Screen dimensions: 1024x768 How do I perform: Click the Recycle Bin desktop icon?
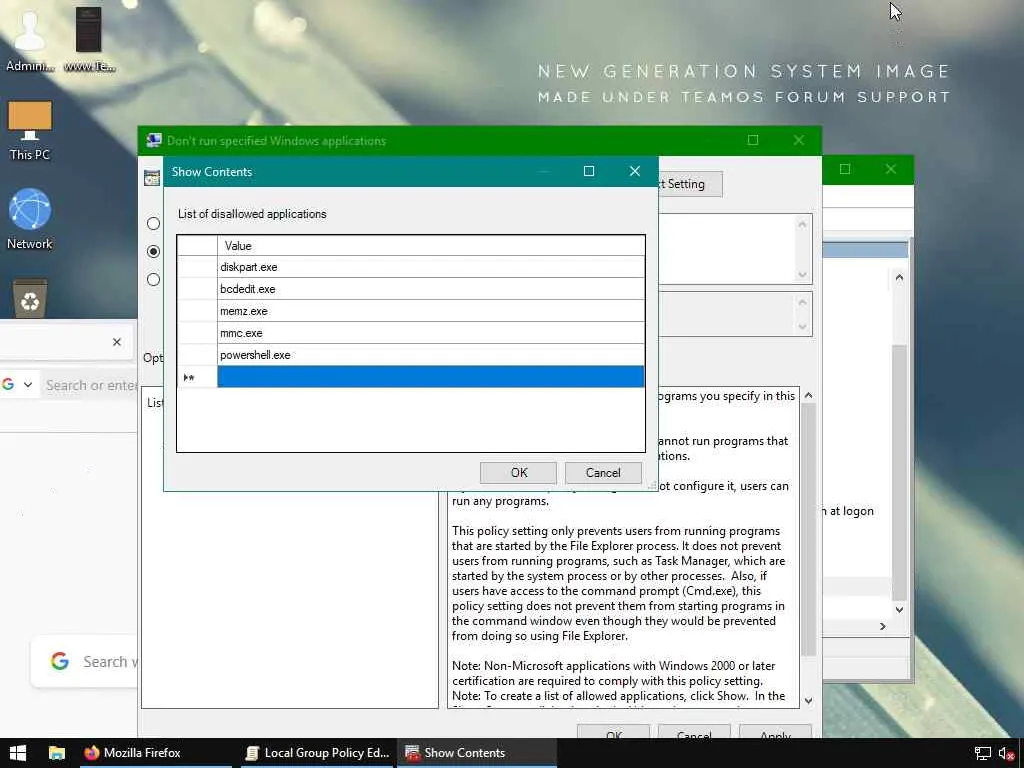30,298
